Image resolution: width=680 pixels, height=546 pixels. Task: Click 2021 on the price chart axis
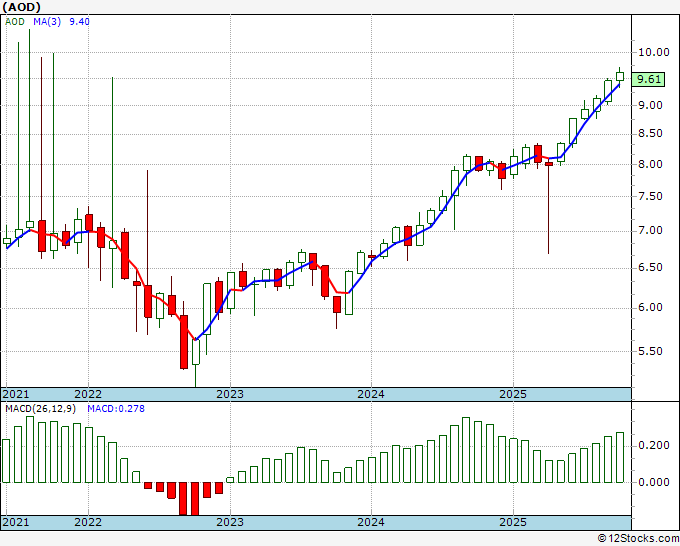click(x=16, y=394)
